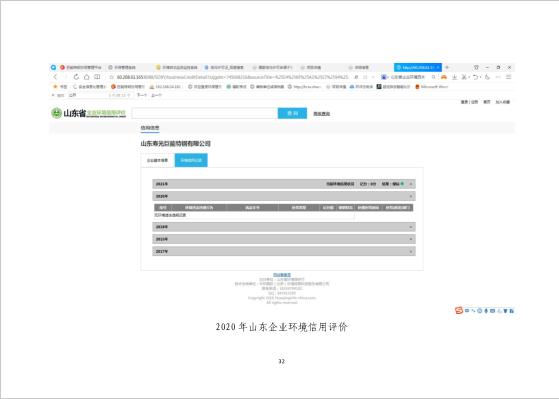Click the download arrow icon in toolbar
Screen dimensions: 559x399
455,77
